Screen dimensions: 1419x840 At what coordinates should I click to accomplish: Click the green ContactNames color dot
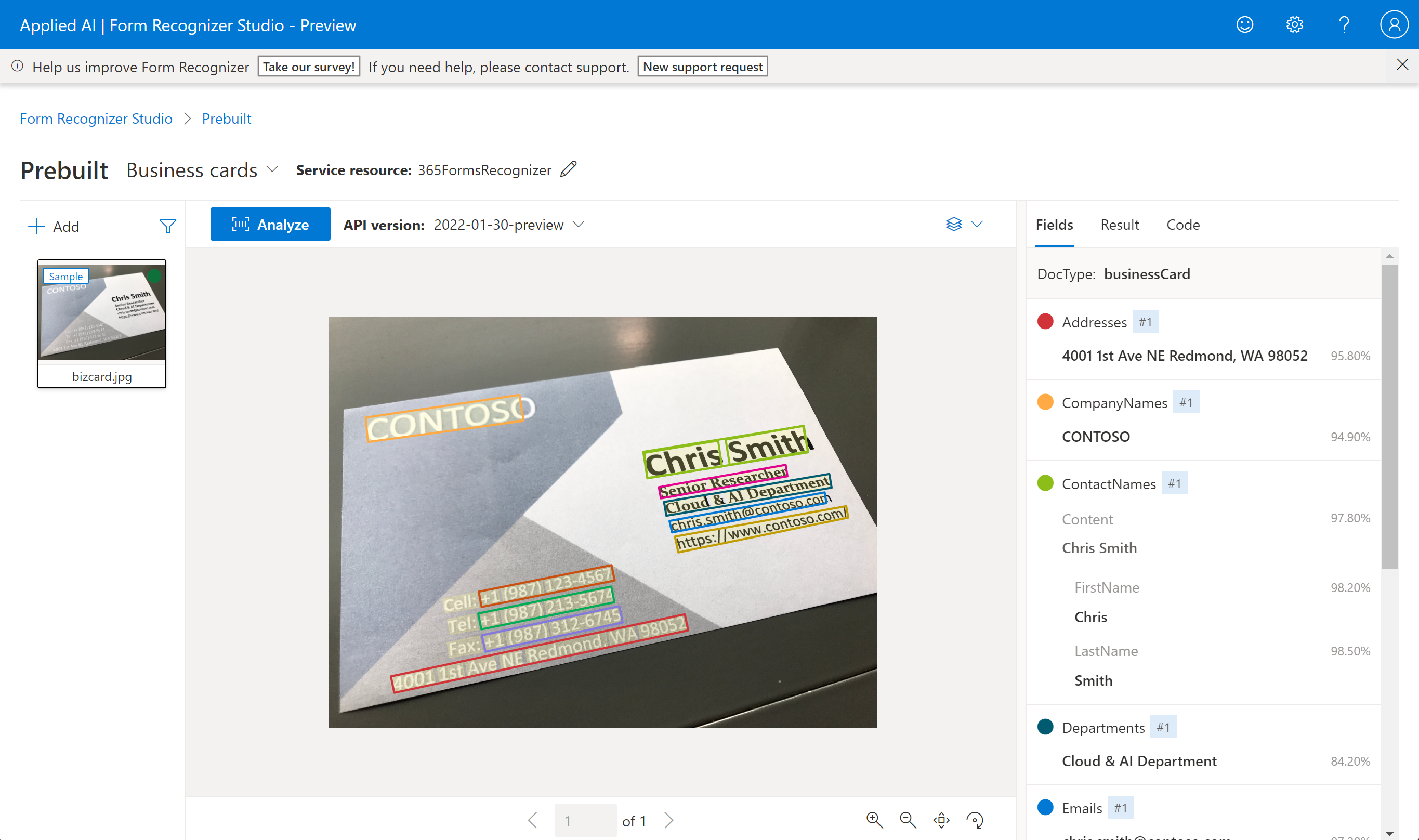coord(1045,483)
